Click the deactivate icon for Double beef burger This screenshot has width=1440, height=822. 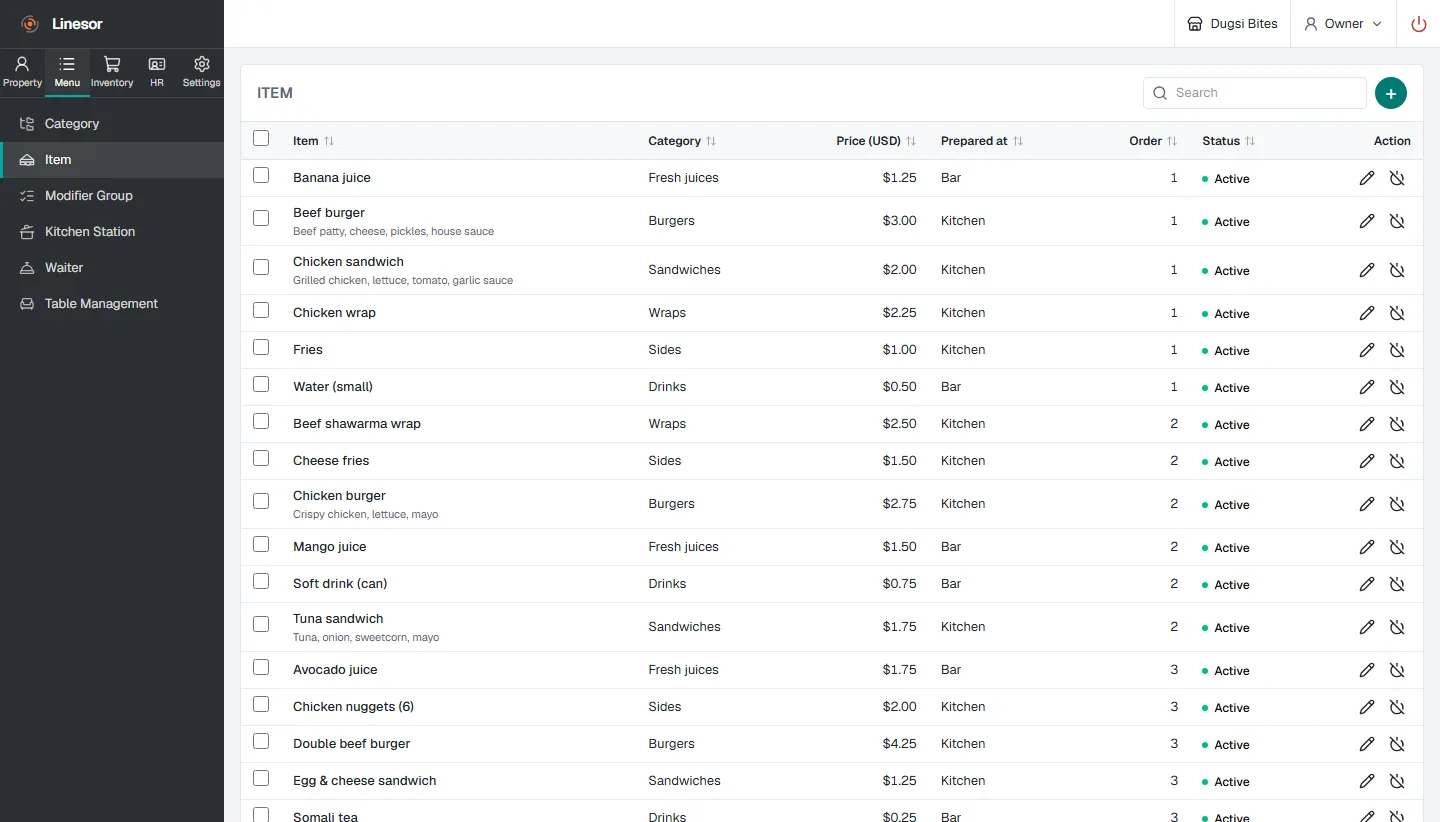(1397, 744)
